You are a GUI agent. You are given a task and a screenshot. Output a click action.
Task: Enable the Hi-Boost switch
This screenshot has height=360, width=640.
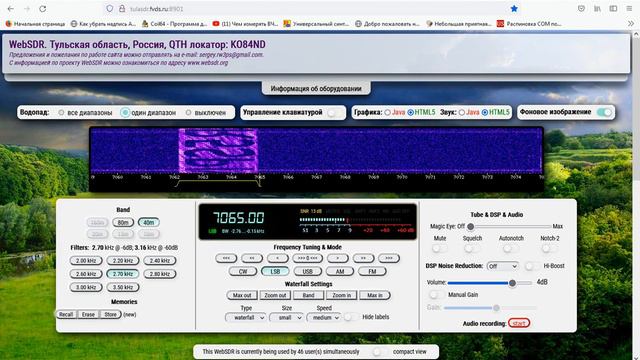(531, 266)
